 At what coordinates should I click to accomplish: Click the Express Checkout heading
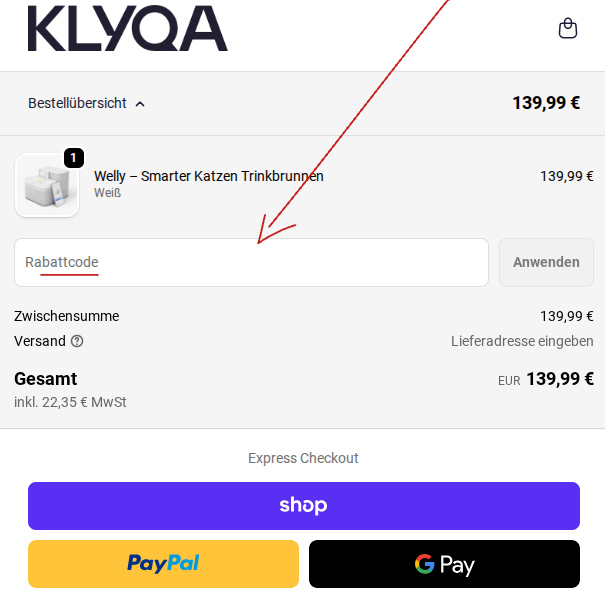pos(303,458)
